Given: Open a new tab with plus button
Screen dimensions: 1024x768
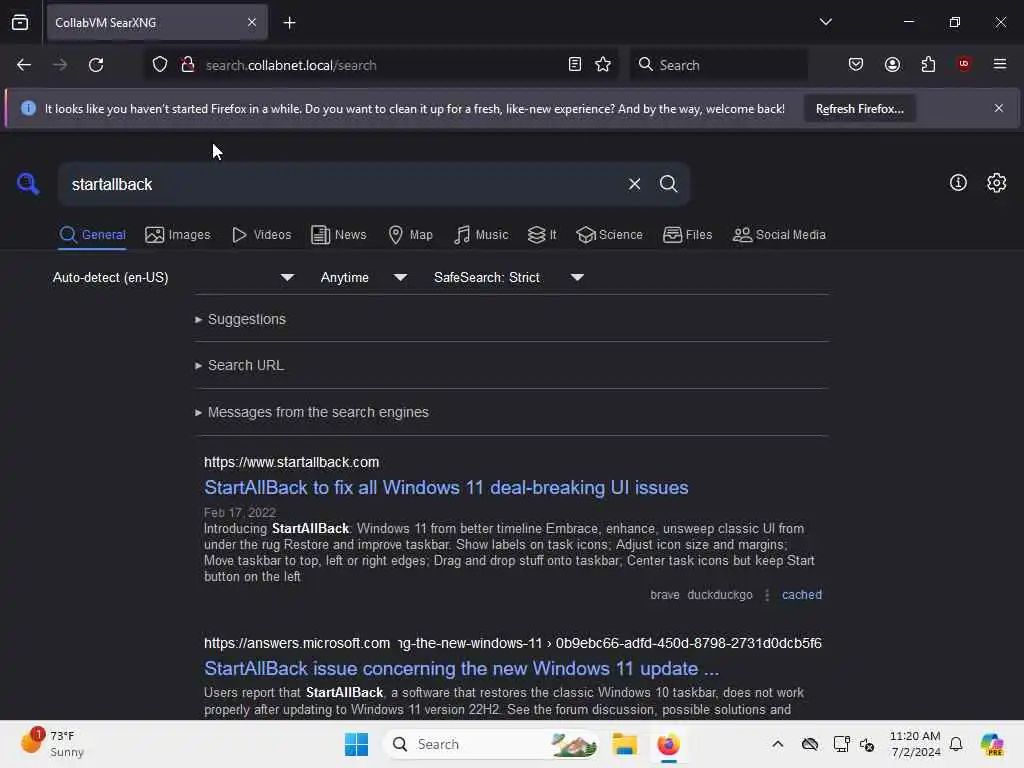Looking at the screenshot, I should 289,22.
